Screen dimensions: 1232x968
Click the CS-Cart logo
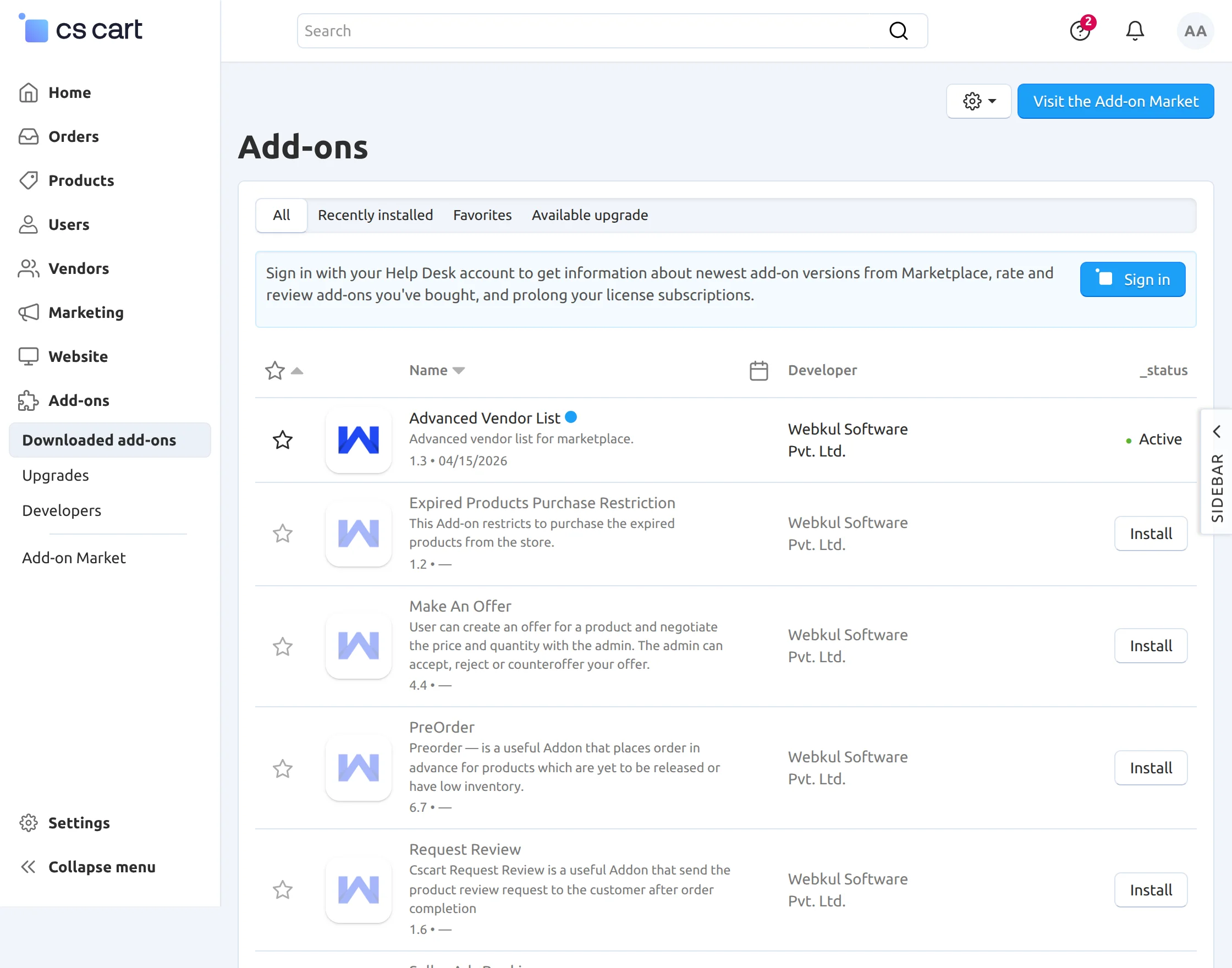80,29
